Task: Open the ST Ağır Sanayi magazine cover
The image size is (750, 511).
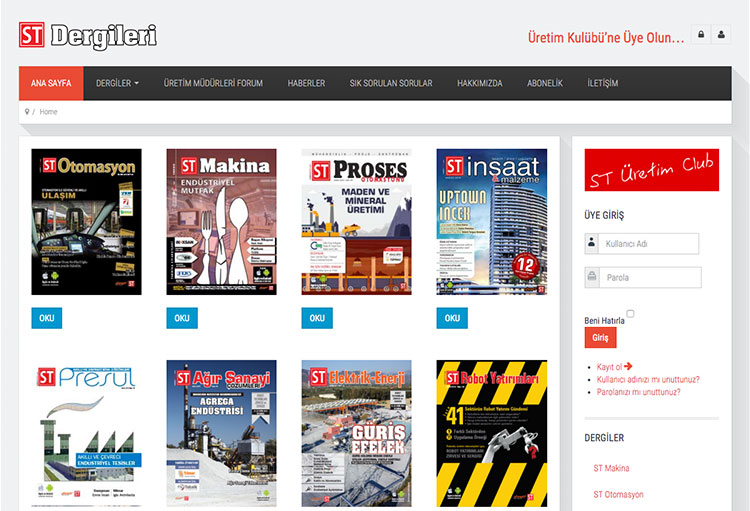Action: (221, 433)
